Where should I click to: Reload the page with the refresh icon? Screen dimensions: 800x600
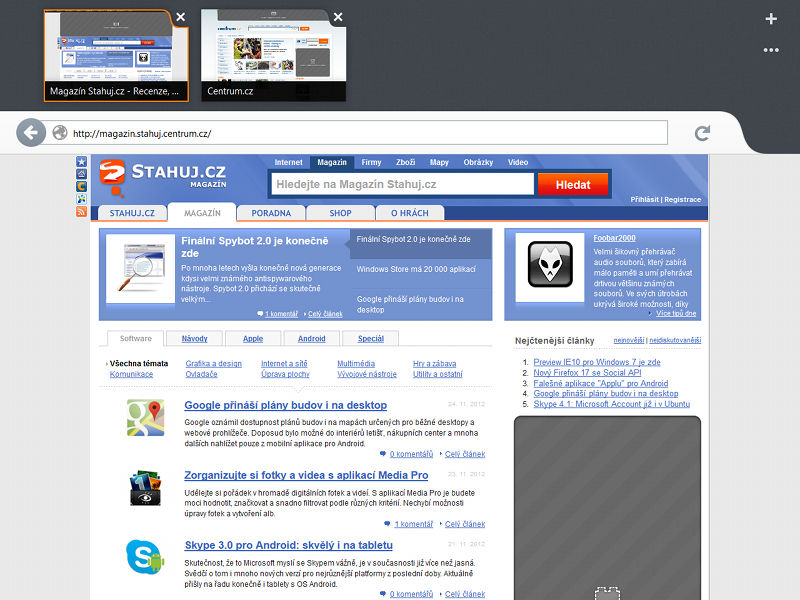tap(703, 133)
